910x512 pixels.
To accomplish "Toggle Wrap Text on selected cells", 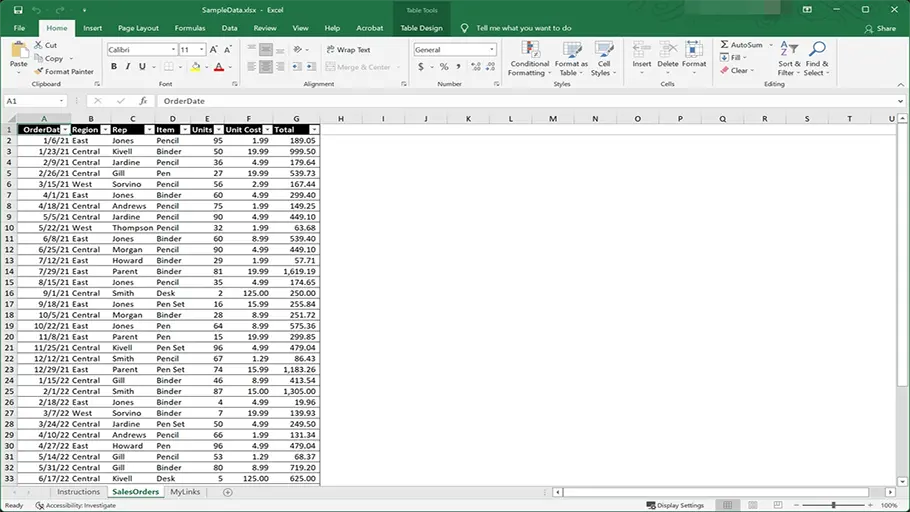I will 347,49.
